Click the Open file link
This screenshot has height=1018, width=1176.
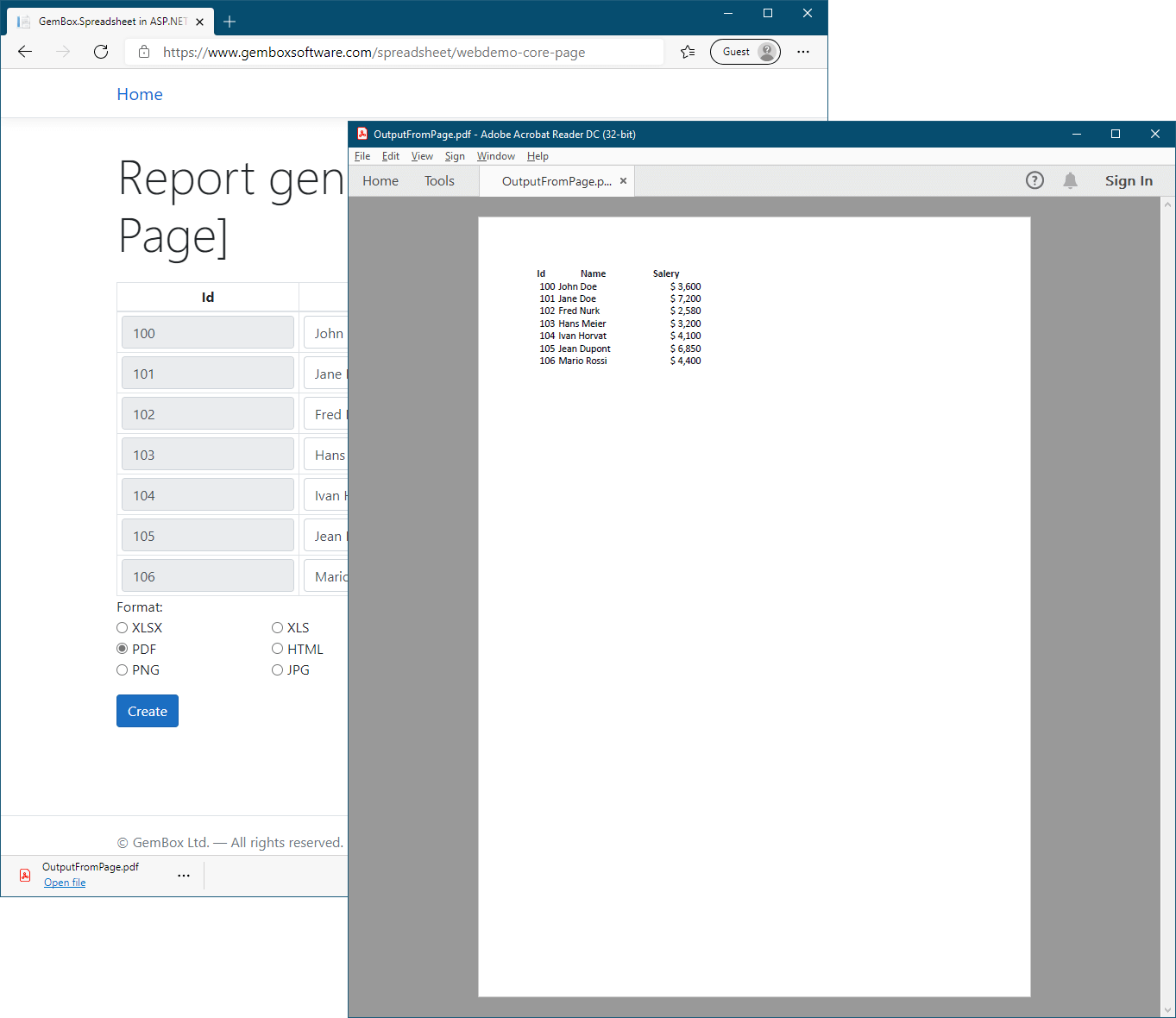[65, 883]
